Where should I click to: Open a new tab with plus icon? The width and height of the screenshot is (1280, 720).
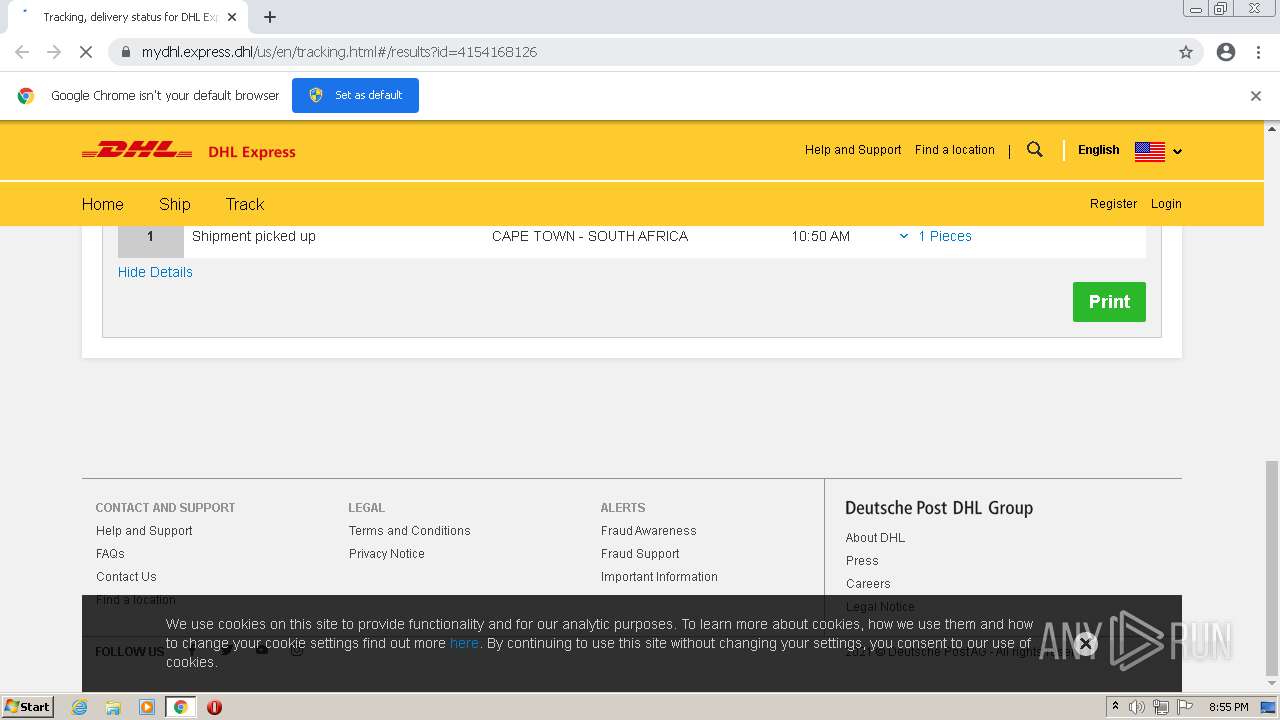click(x=270, y=17)
